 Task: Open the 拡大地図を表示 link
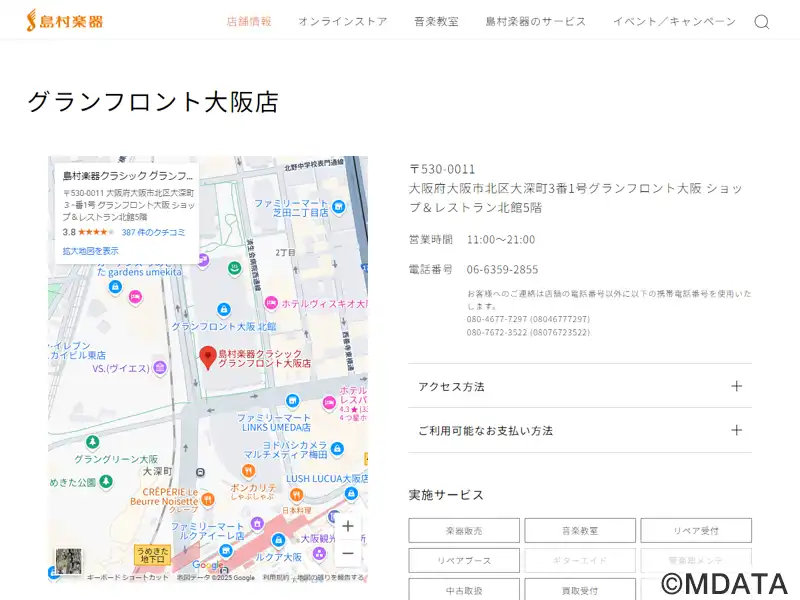point(90,251)
